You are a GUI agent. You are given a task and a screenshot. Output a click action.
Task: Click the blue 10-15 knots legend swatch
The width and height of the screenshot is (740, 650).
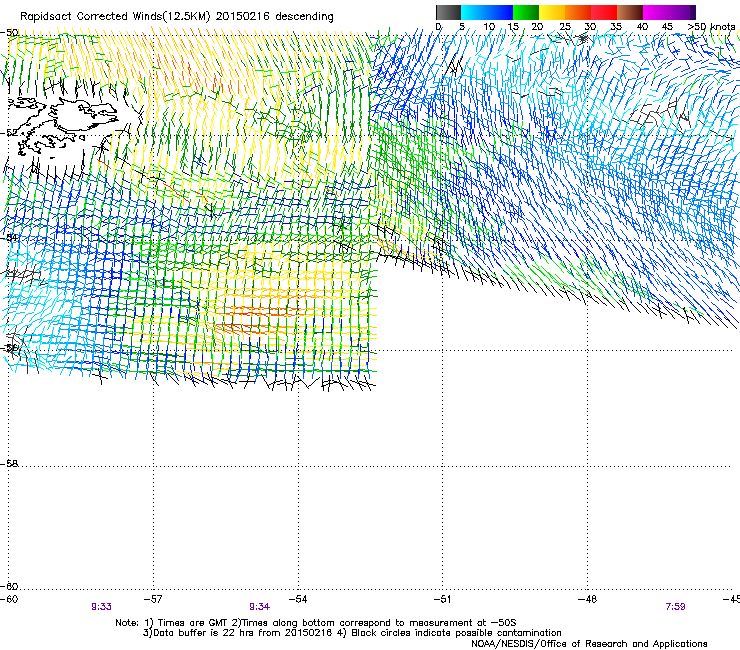pos(499,12)
